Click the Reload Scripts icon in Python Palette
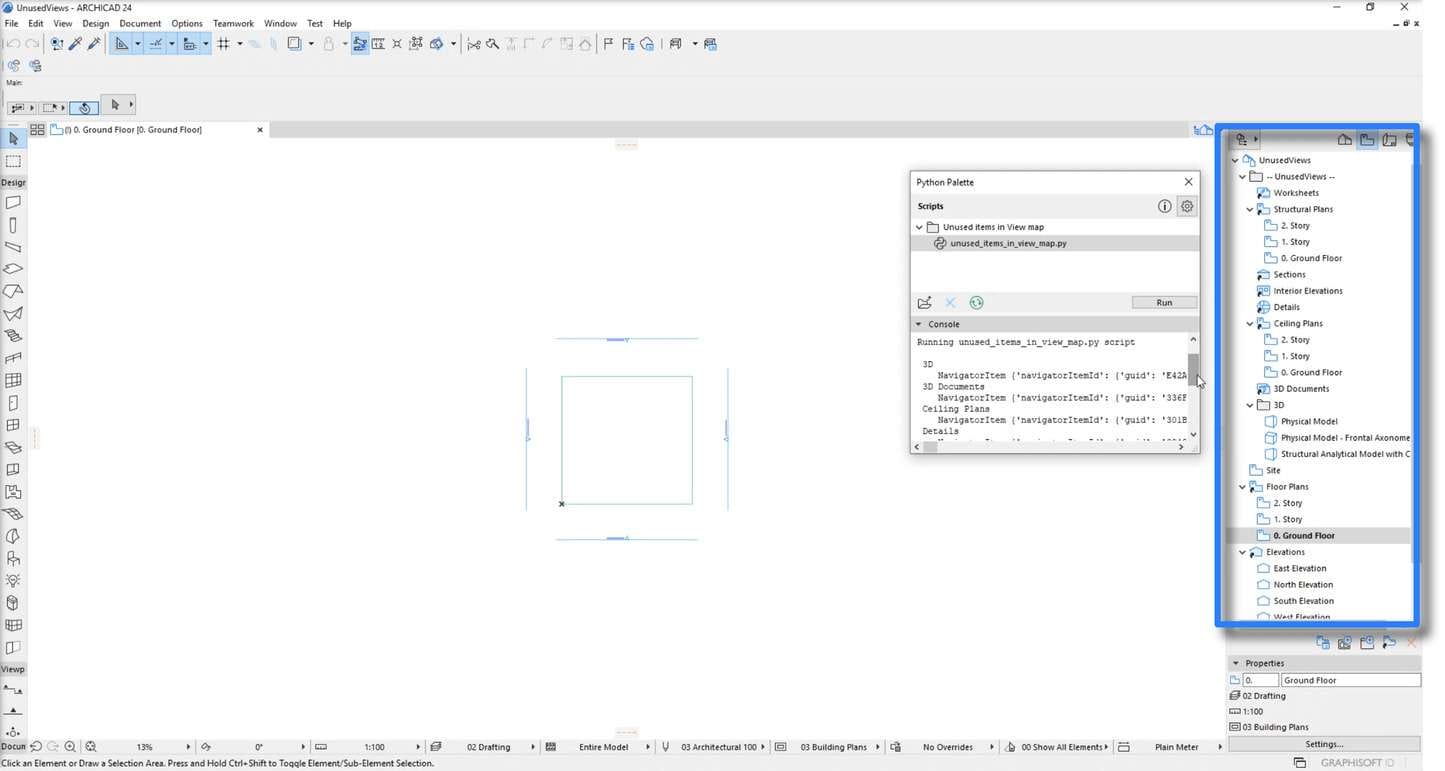Screen dimensions: 1445x771 [976, 302]
